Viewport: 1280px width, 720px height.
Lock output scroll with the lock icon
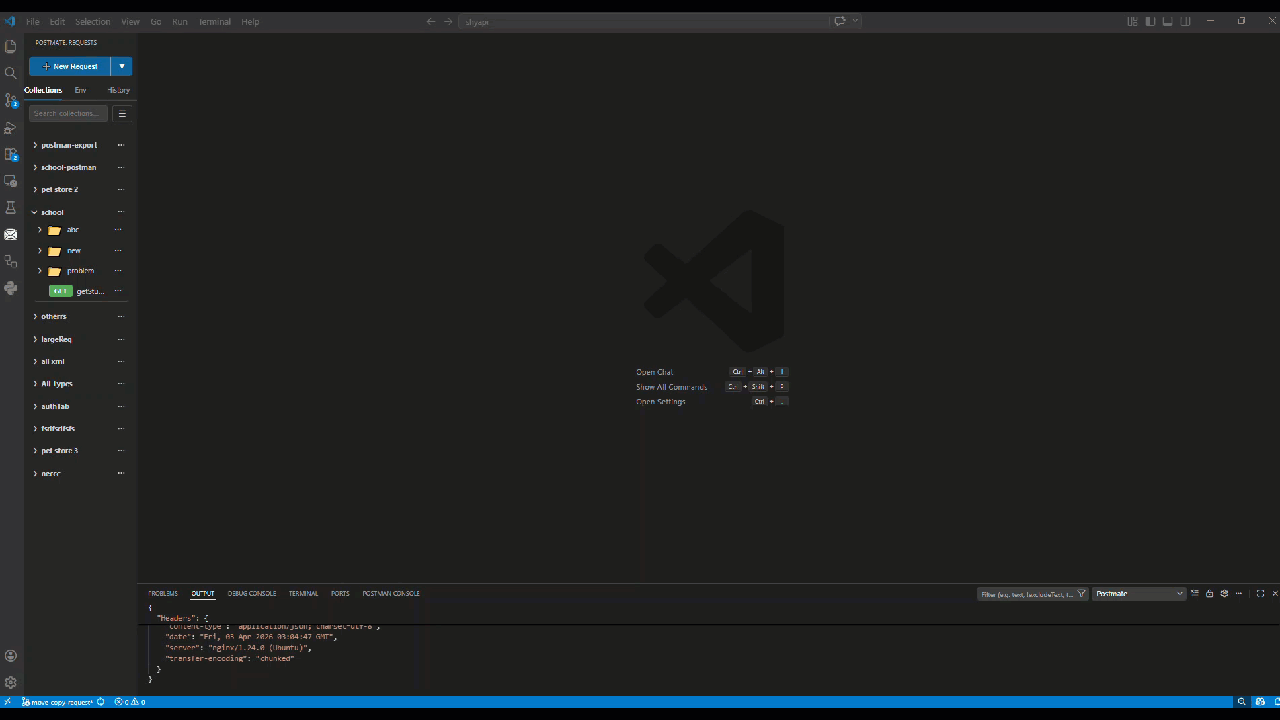(1209, 594)
